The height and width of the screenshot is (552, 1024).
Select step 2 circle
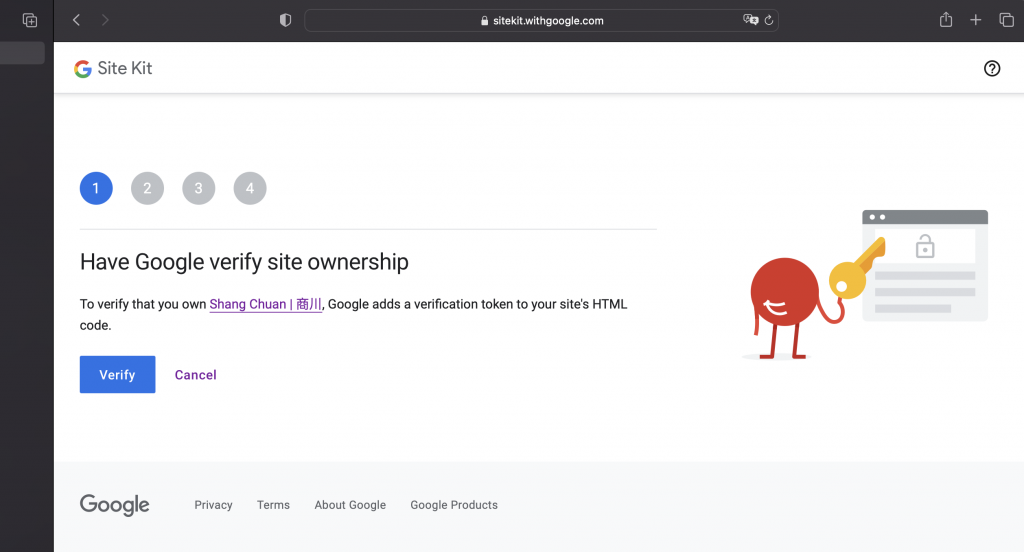[148, 188]
